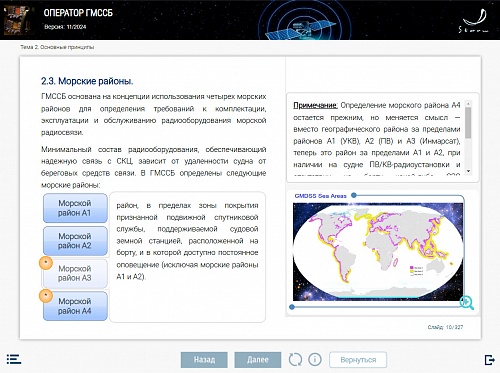This screenshot has height=373, width=500.
Task: Open the info icon
Action: coord(315,360)
